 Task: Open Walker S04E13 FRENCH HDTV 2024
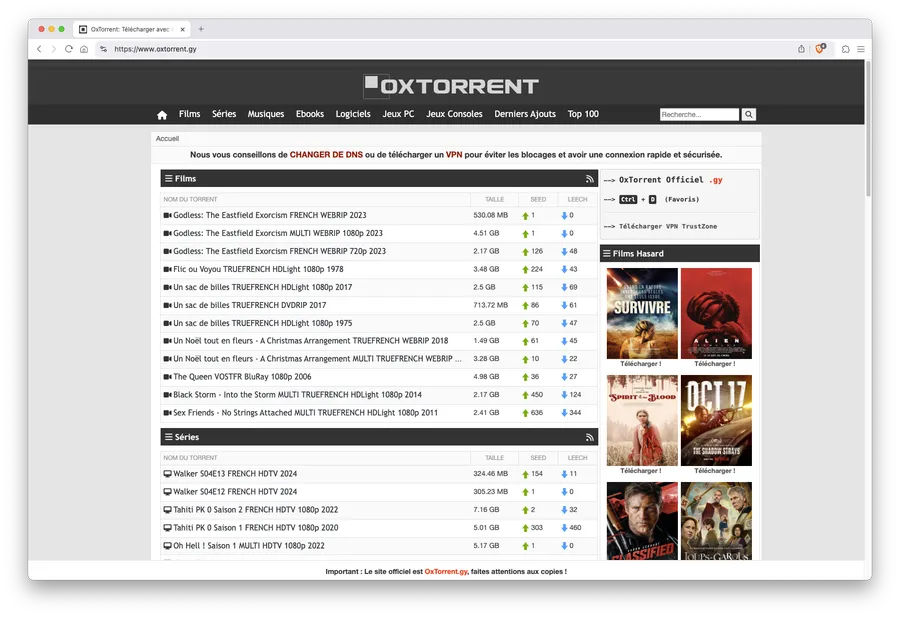235,474
